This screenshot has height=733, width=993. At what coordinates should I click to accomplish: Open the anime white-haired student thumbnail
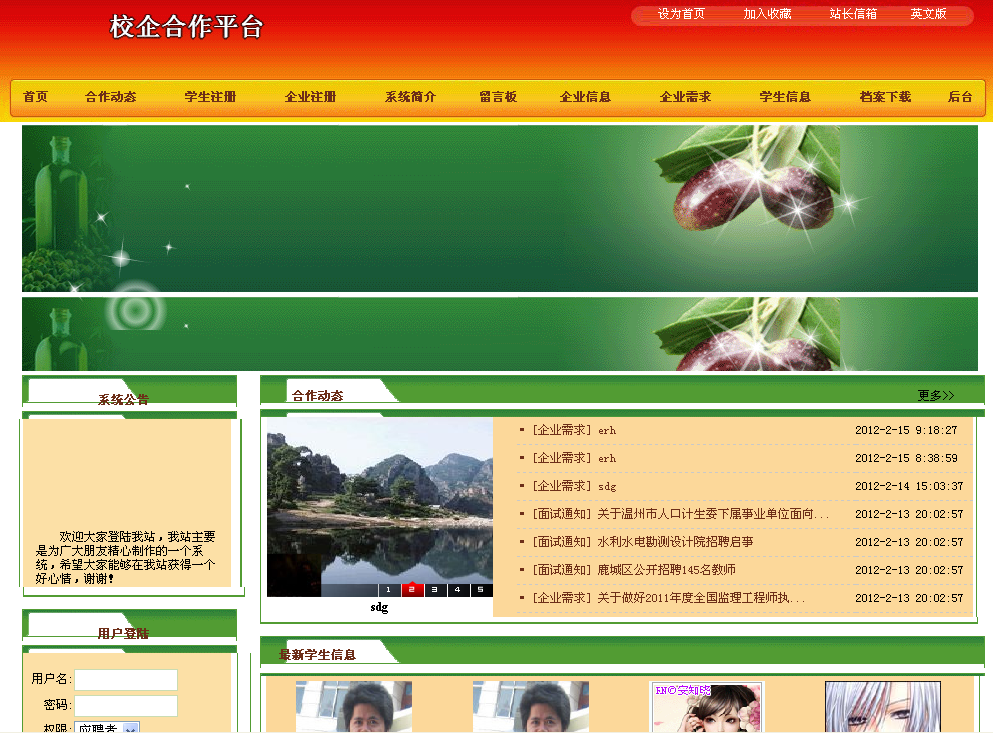[868, 708]
